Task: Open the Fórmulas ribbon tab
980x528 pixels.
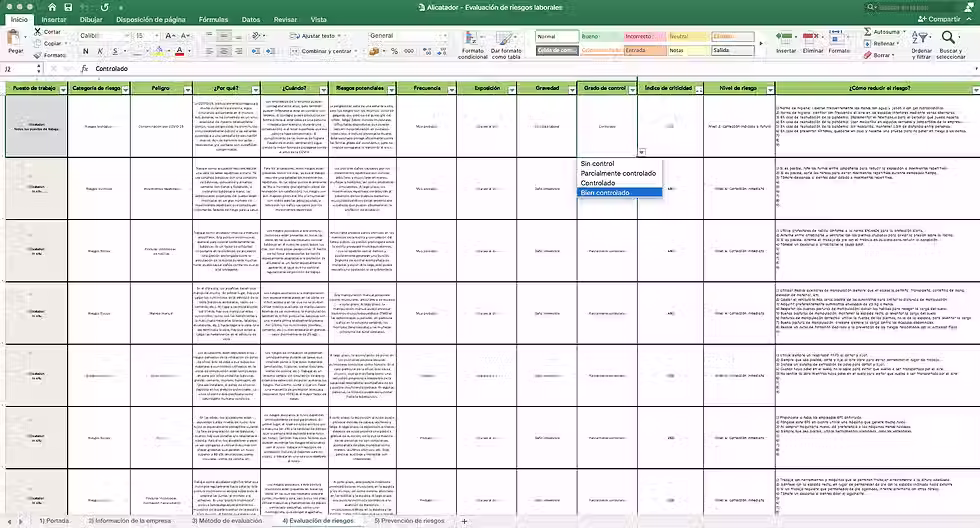Action: click(213, 19)
